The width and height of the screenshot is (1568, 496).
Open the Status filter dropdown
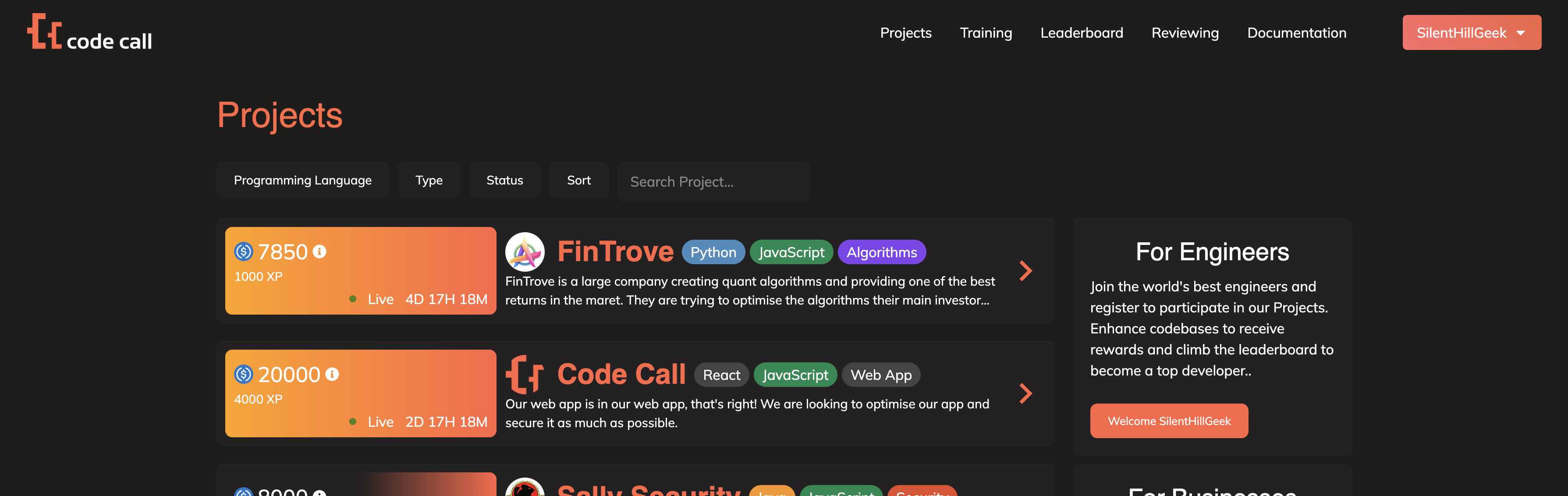504,180
